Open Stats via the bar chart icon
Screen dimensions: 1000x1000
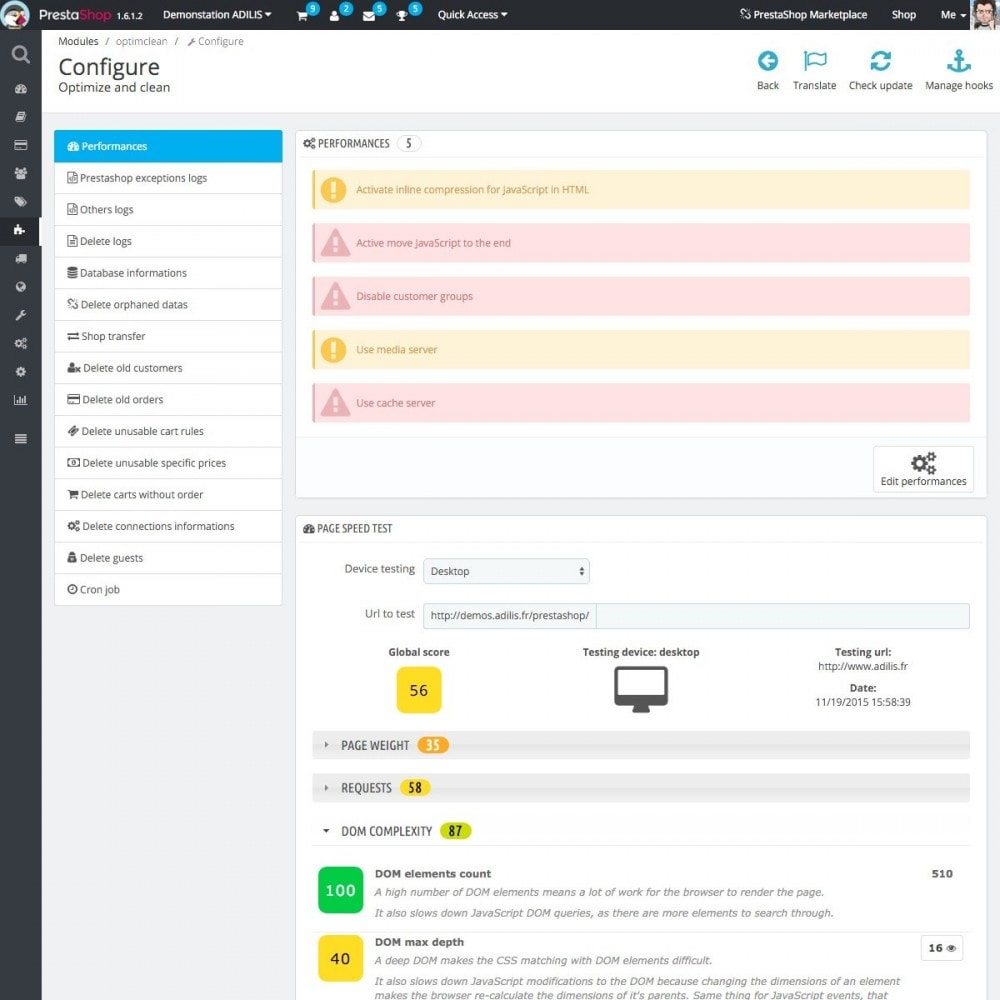click(20, 399)
